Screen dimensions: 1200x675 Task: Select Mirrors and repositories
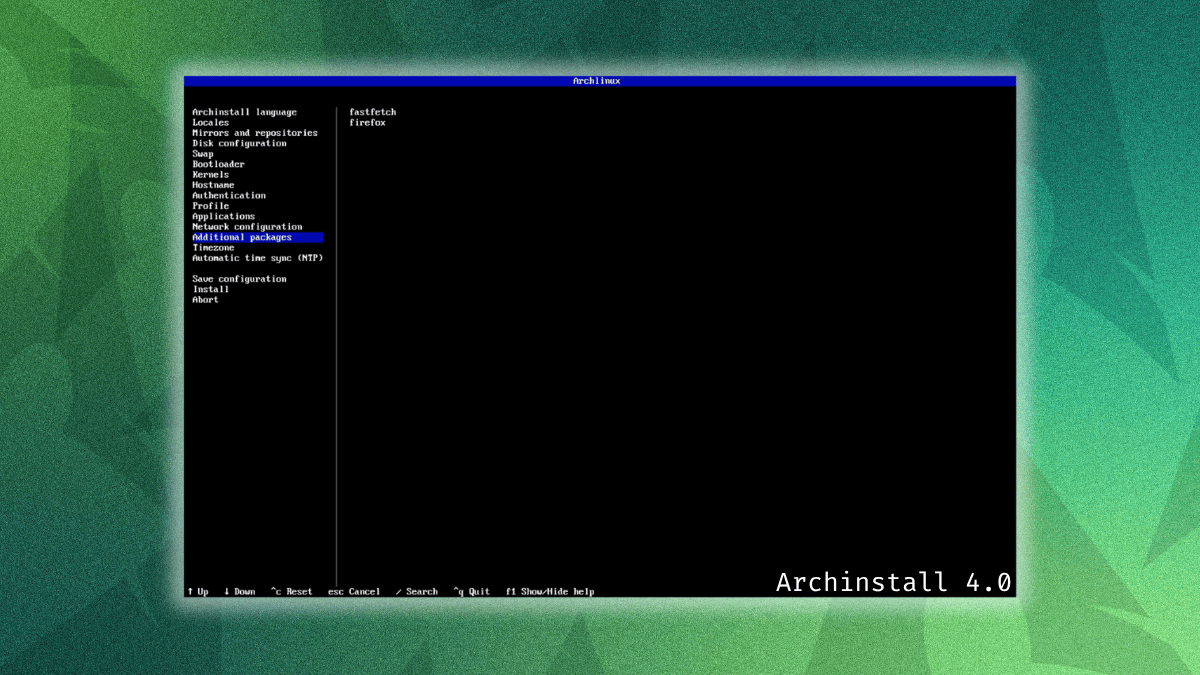click(x=253, y=132)
